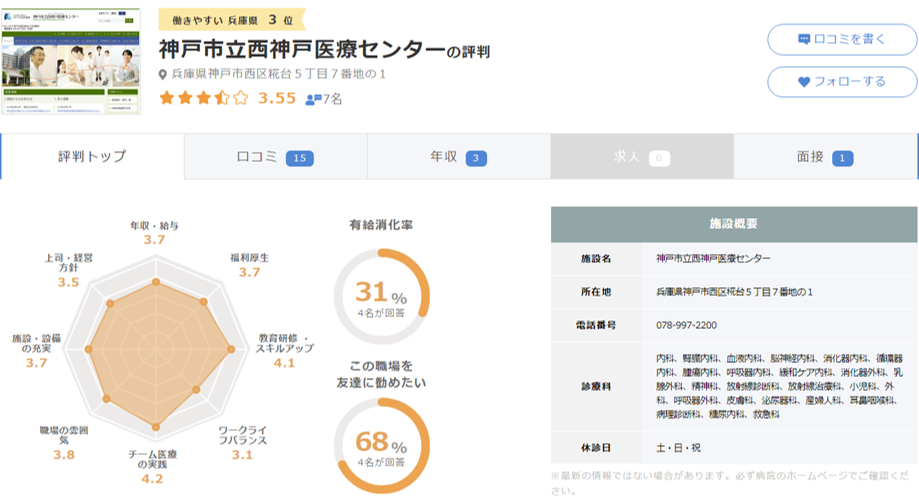Select the disabled 求人 tab
Screen dimensions: 919x499
coord(642,157)
